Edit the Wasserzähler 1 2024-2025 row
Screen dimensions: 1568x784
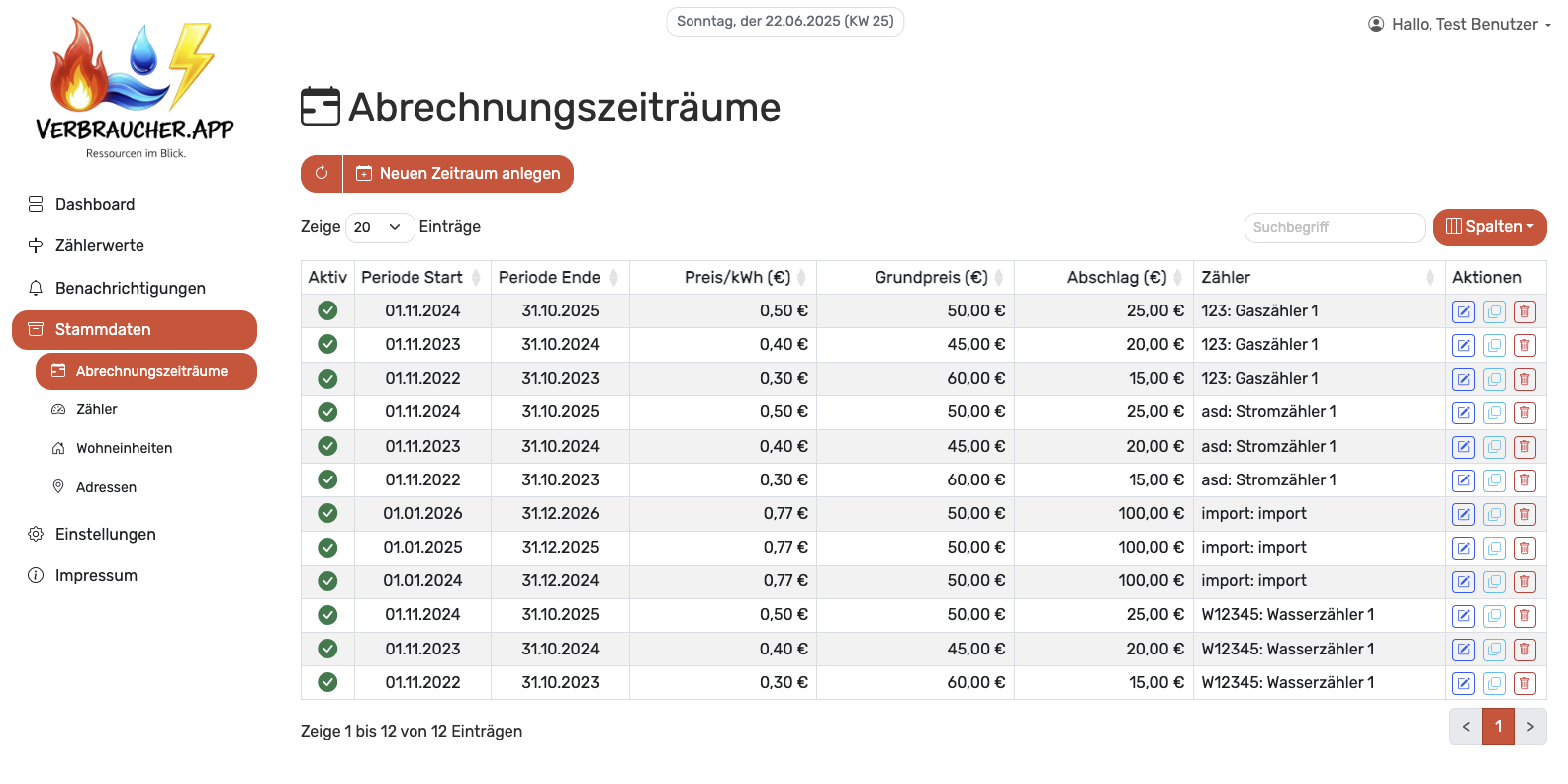(1463, 616)
